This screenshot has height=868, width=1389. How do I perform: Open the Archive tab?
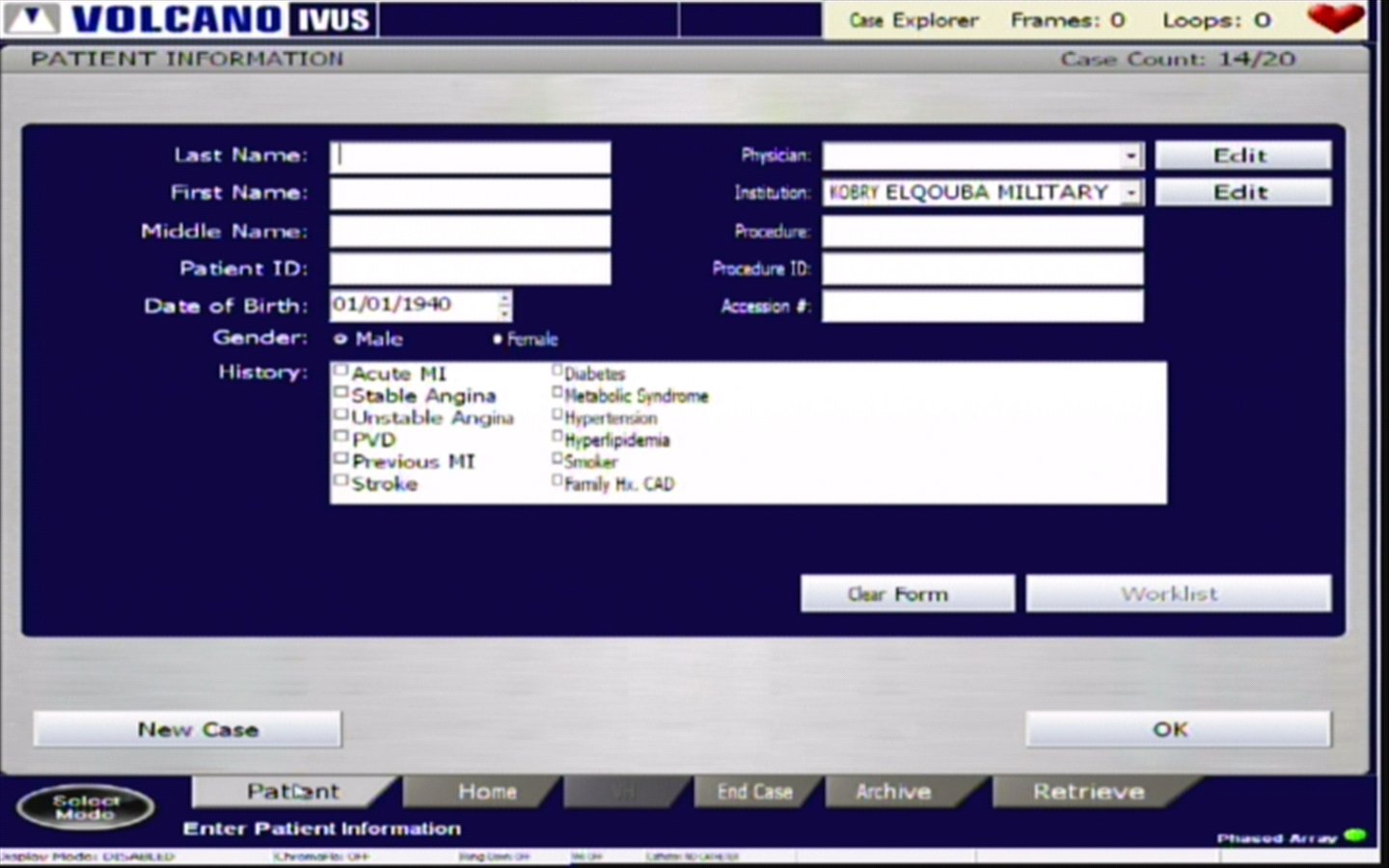coord(893,792)
